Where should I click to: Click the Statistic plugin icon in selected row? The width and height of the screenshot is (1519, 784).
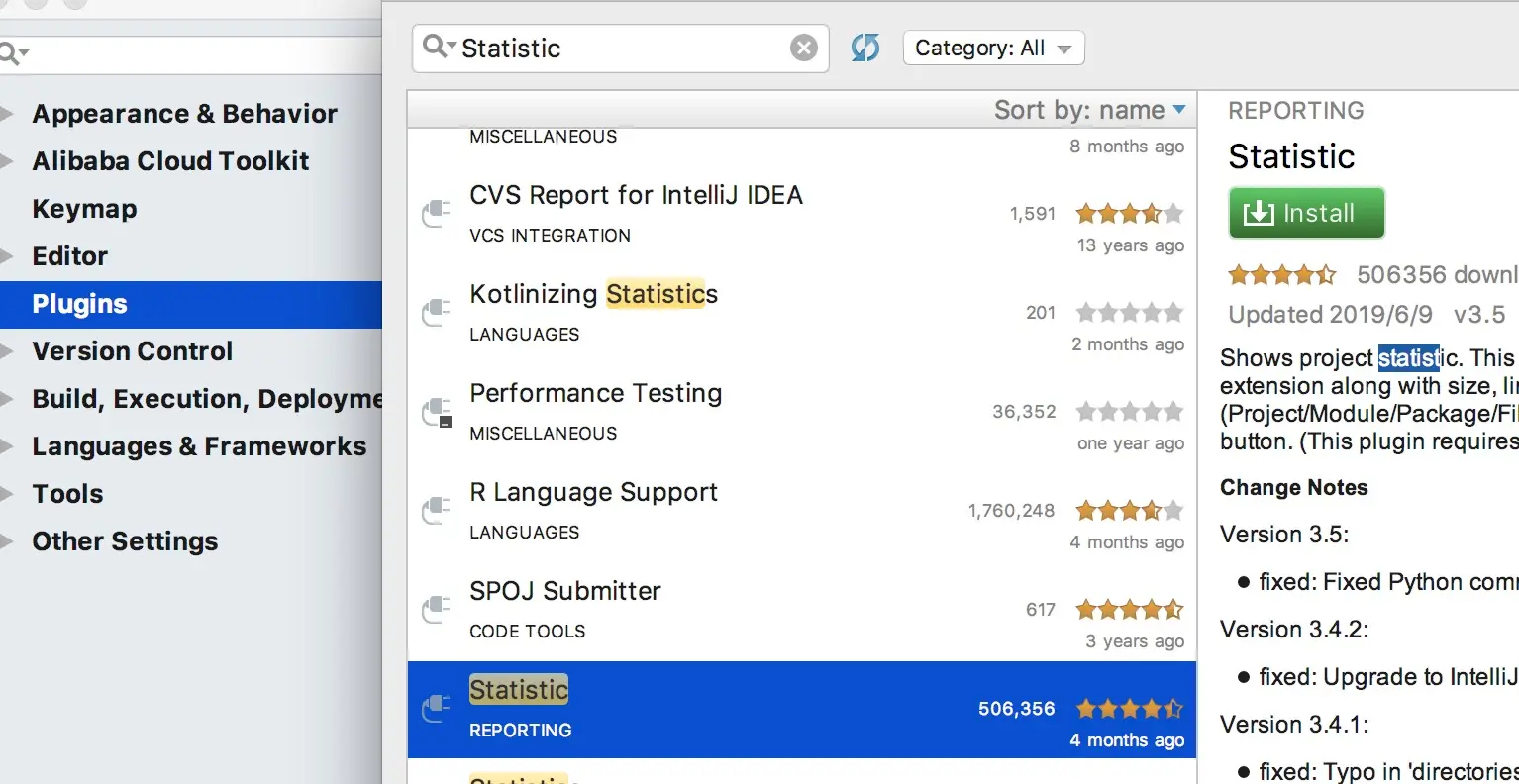pos(436,709)
